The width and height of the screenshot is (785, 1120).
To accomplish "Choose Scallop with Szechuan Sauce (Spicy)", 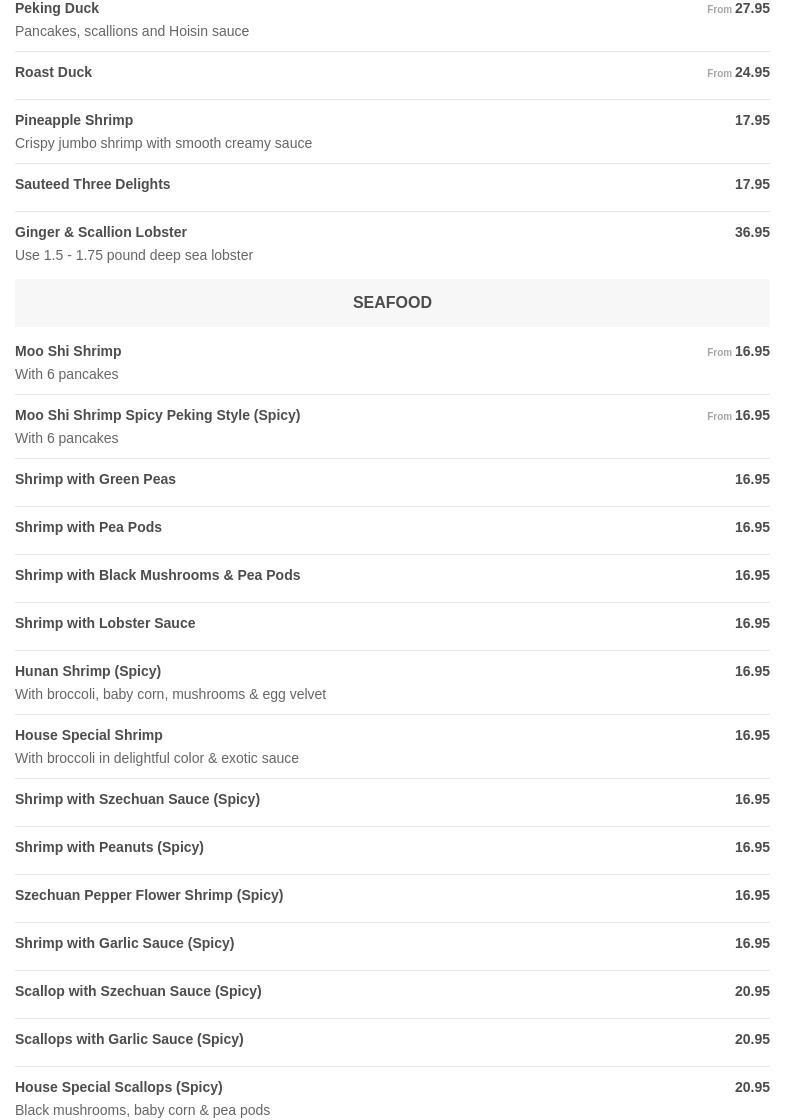I will 138,992.
